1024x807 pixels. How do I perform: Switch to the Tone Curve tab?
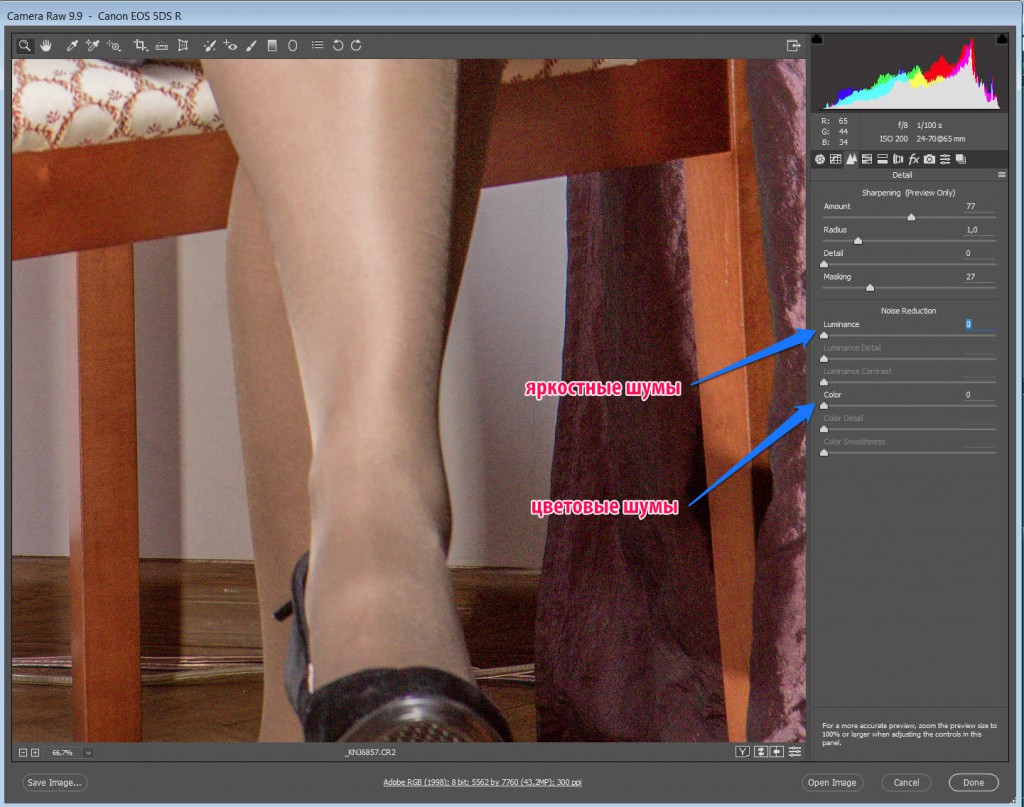click(x=836, y=159)
